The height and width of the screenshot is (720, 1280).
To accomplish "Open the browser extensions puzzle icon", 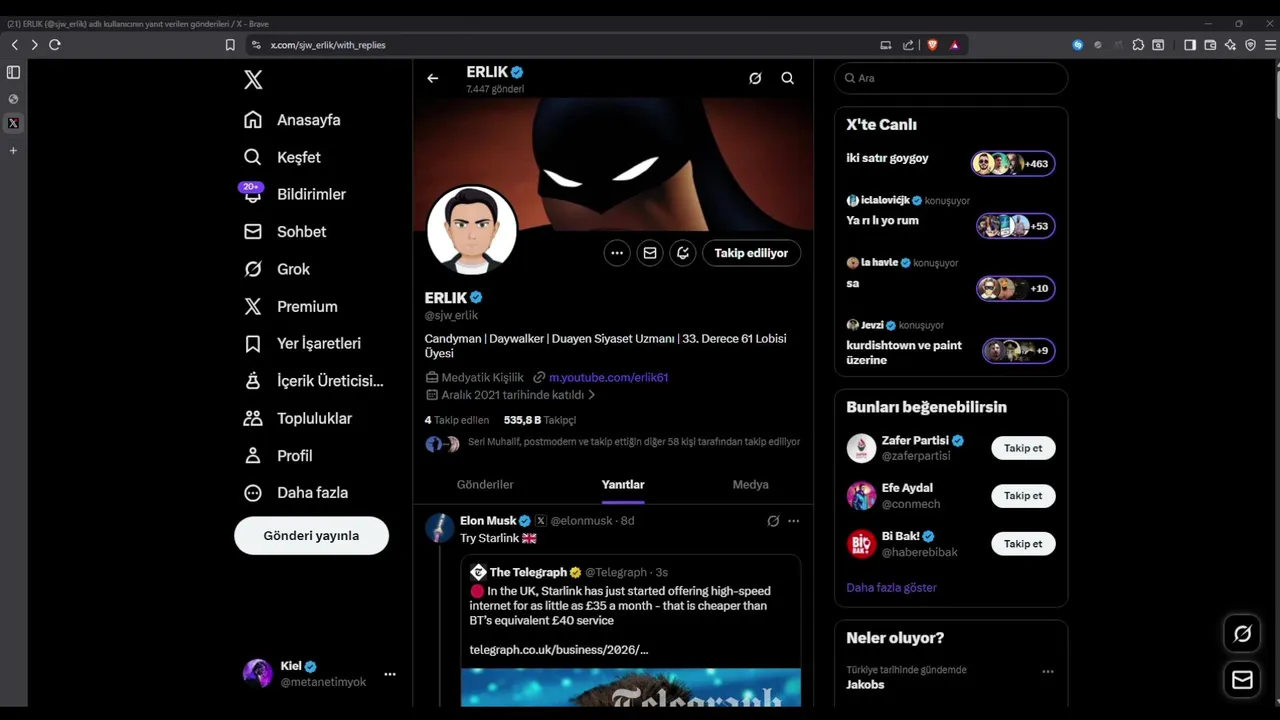I will (1138, 45).
